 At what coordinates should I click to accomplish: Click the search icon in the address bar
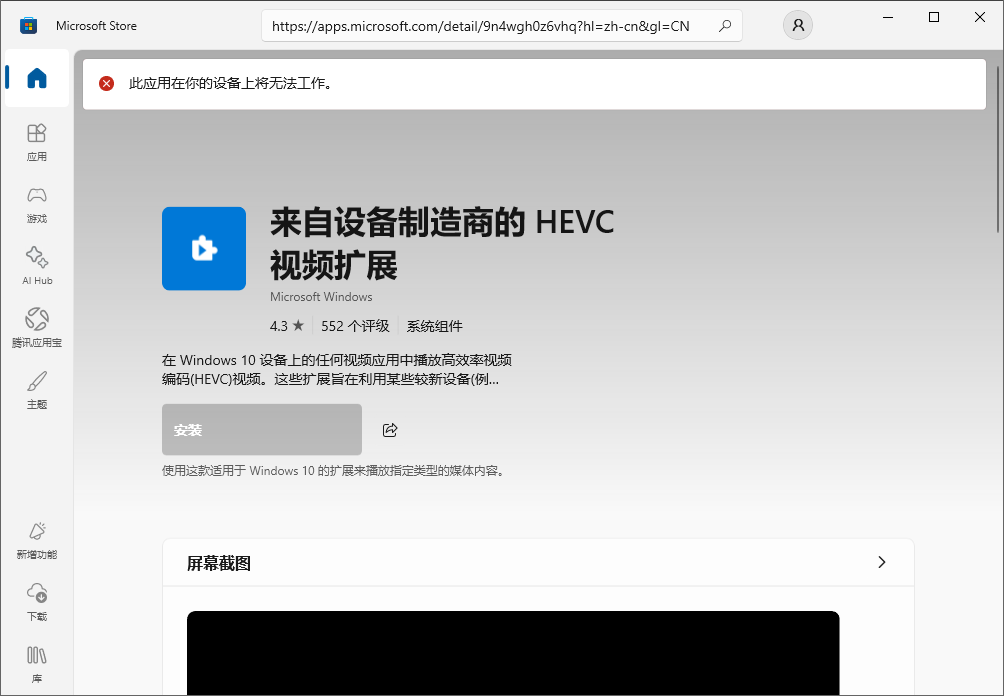[724, 25]
